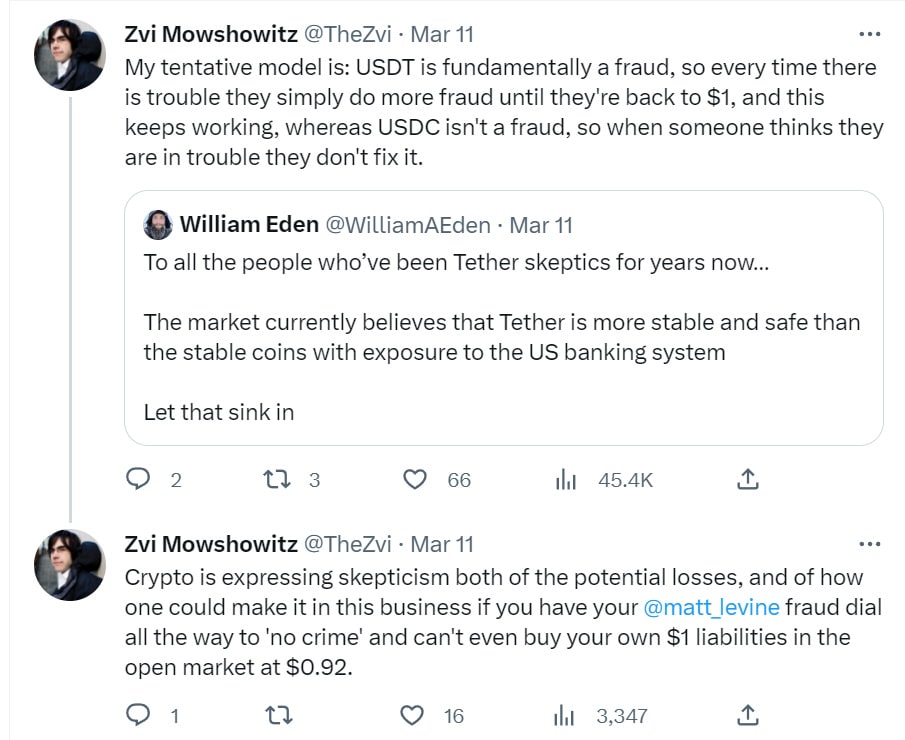Share the second tweet

pos(747,715)
